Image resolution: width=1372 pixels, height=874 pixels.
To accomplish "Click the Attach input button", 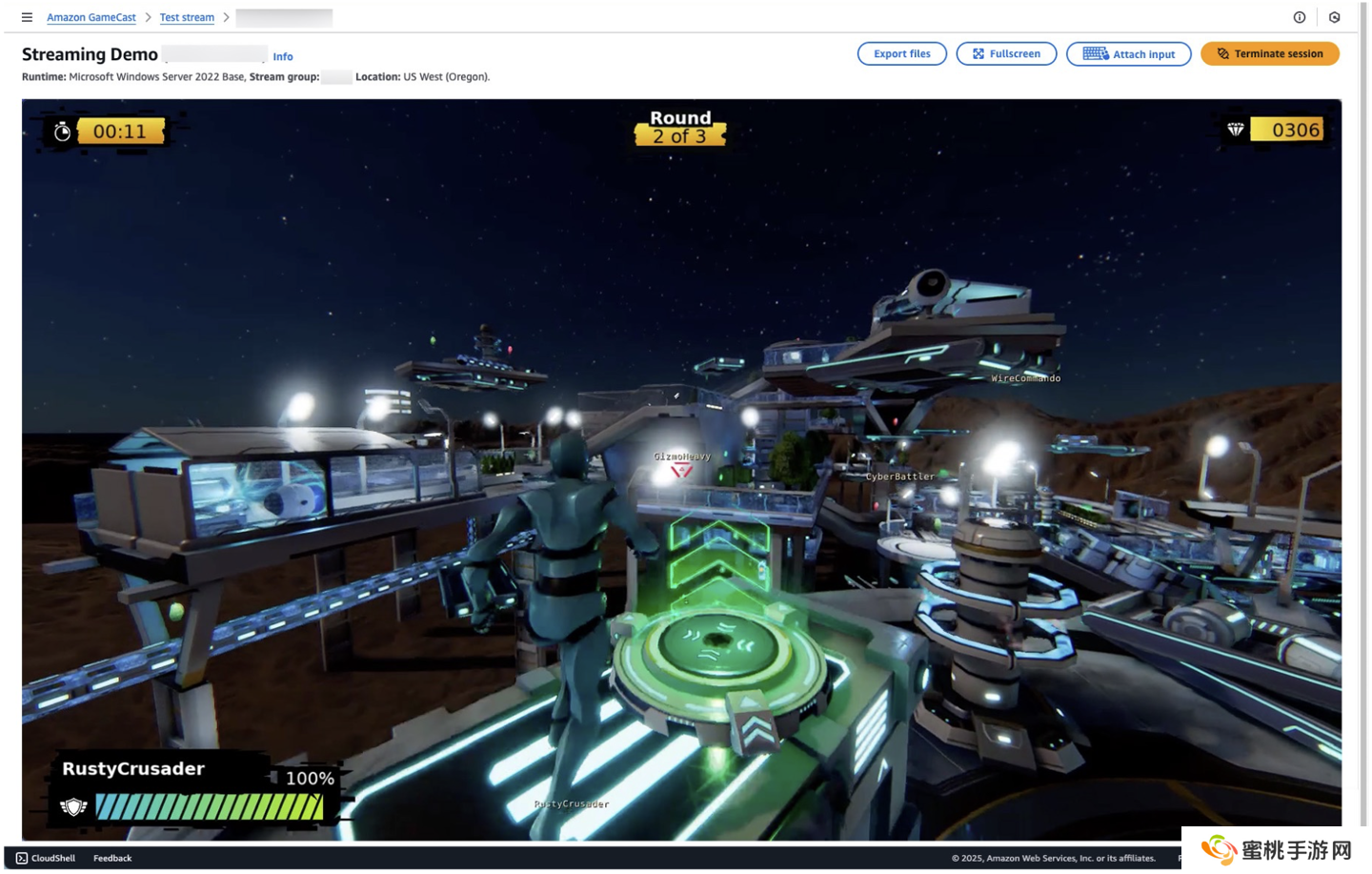I will coord(1128,54).
